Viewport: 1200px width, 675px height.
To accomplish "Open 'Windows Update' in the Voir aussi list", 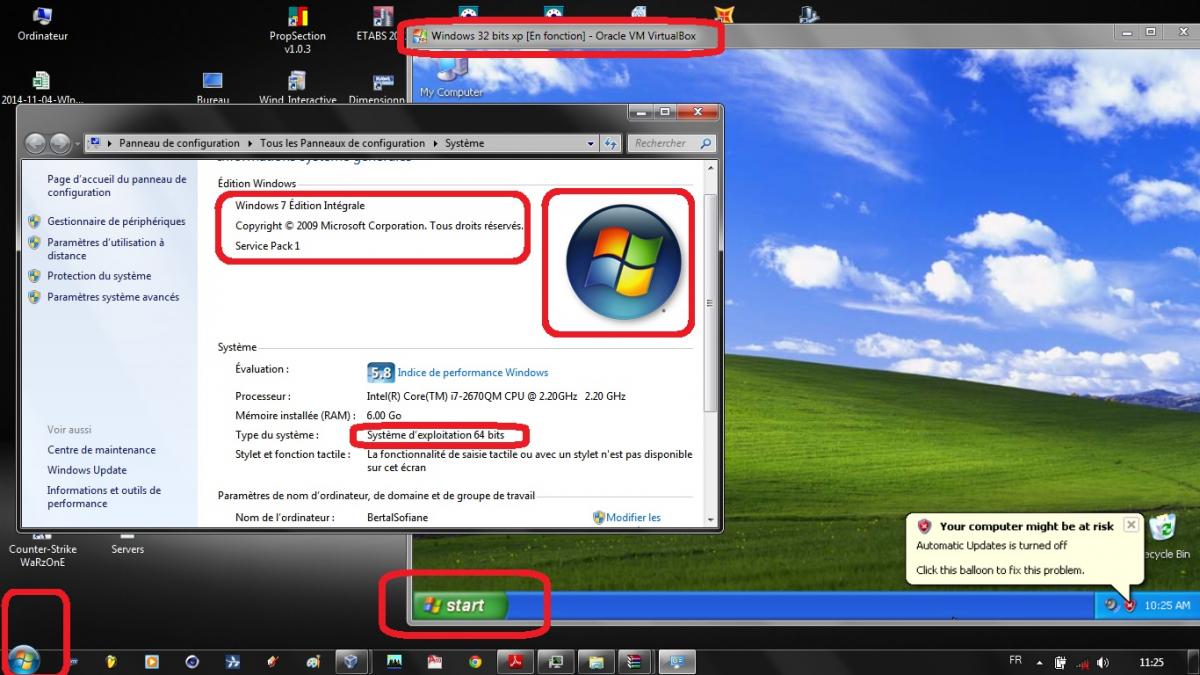I will [x=87, y=470].
